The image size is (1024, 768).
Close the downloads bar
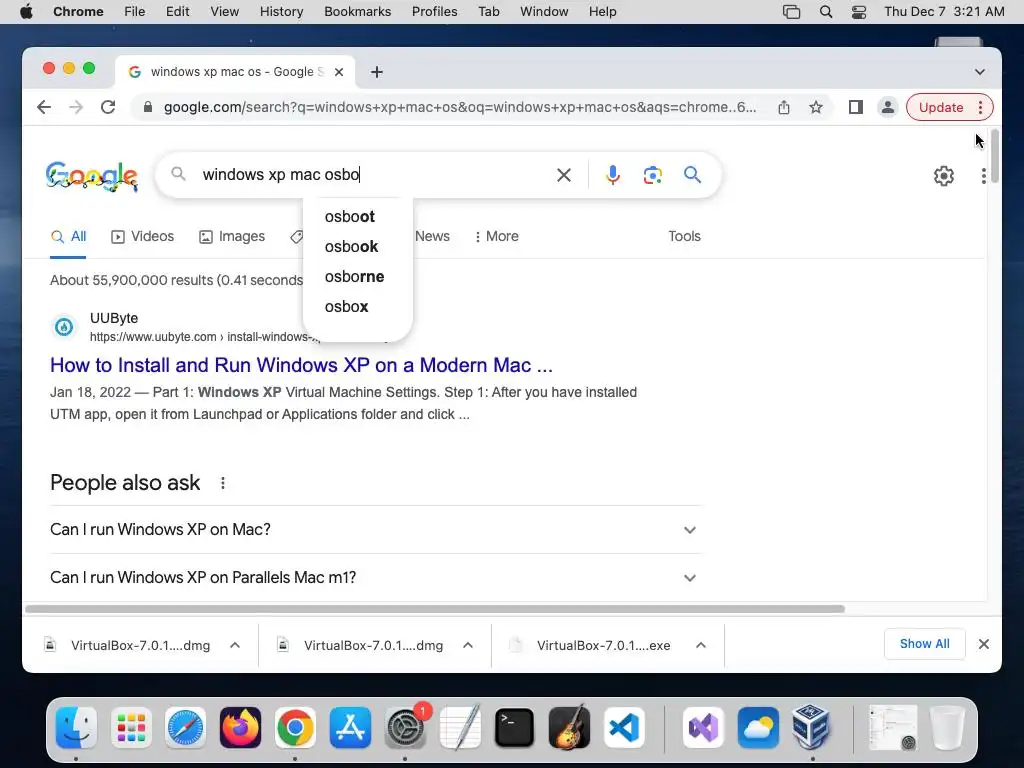tap(984, 644)
